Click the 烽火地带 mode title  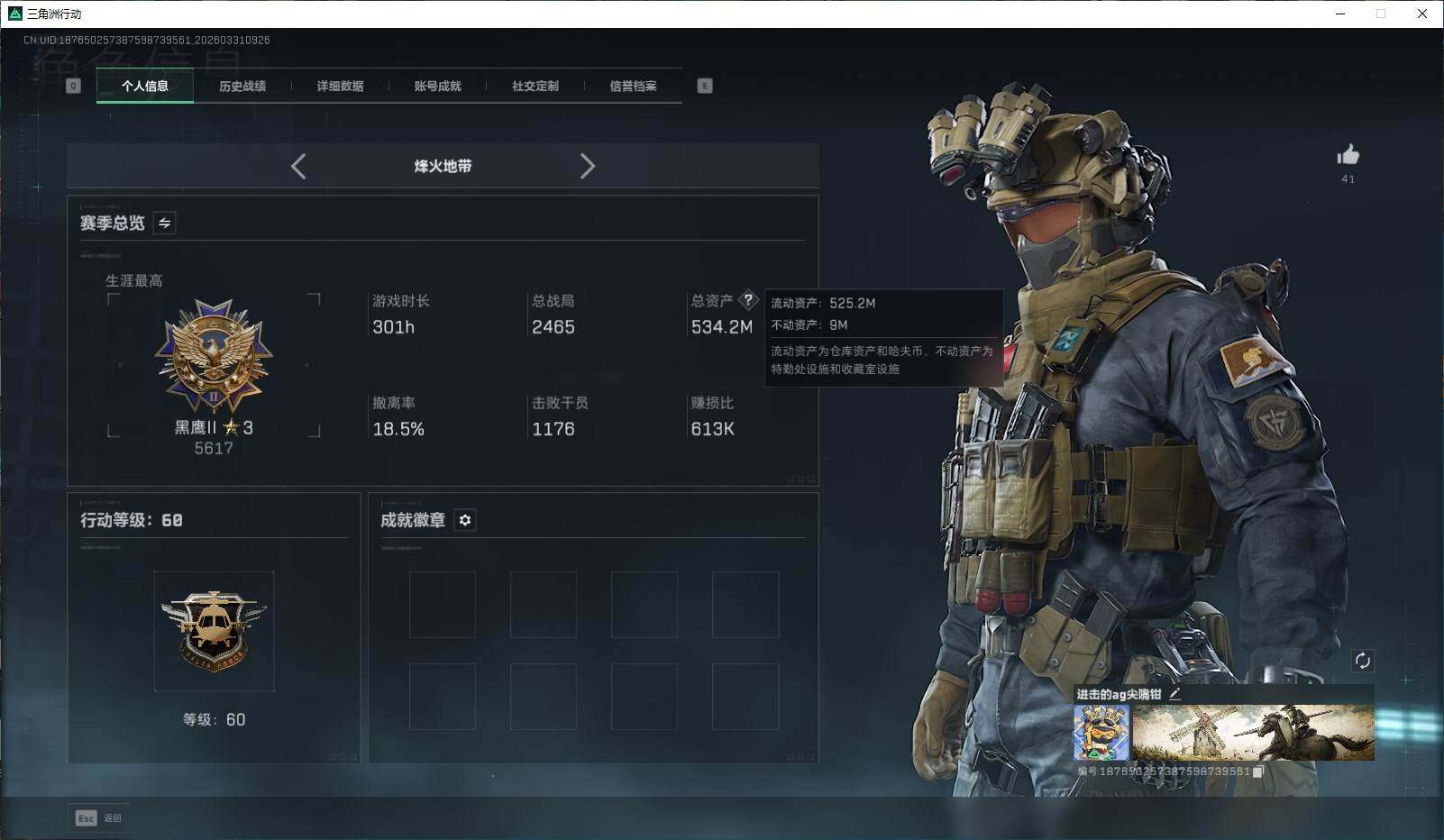[443, 166]
